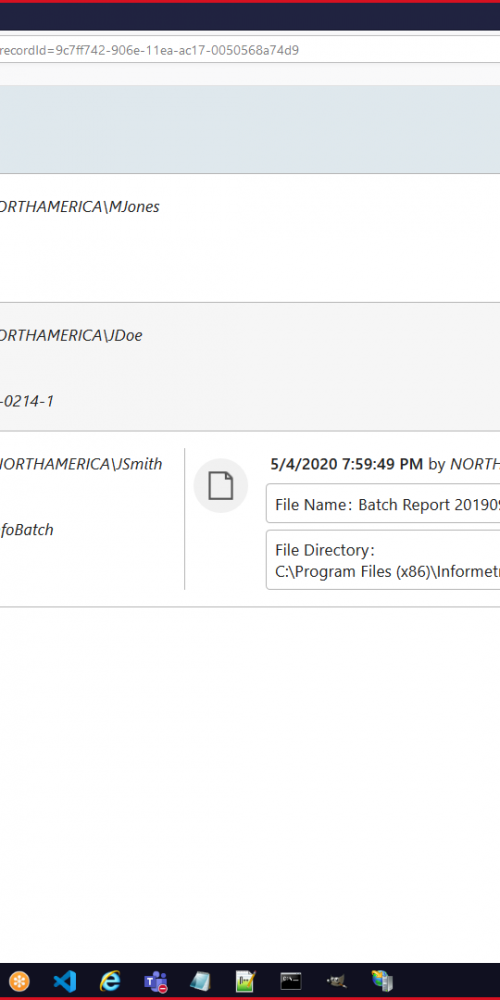Click the foBatch italic text
500x1000 pixels.
coord(27,530)
